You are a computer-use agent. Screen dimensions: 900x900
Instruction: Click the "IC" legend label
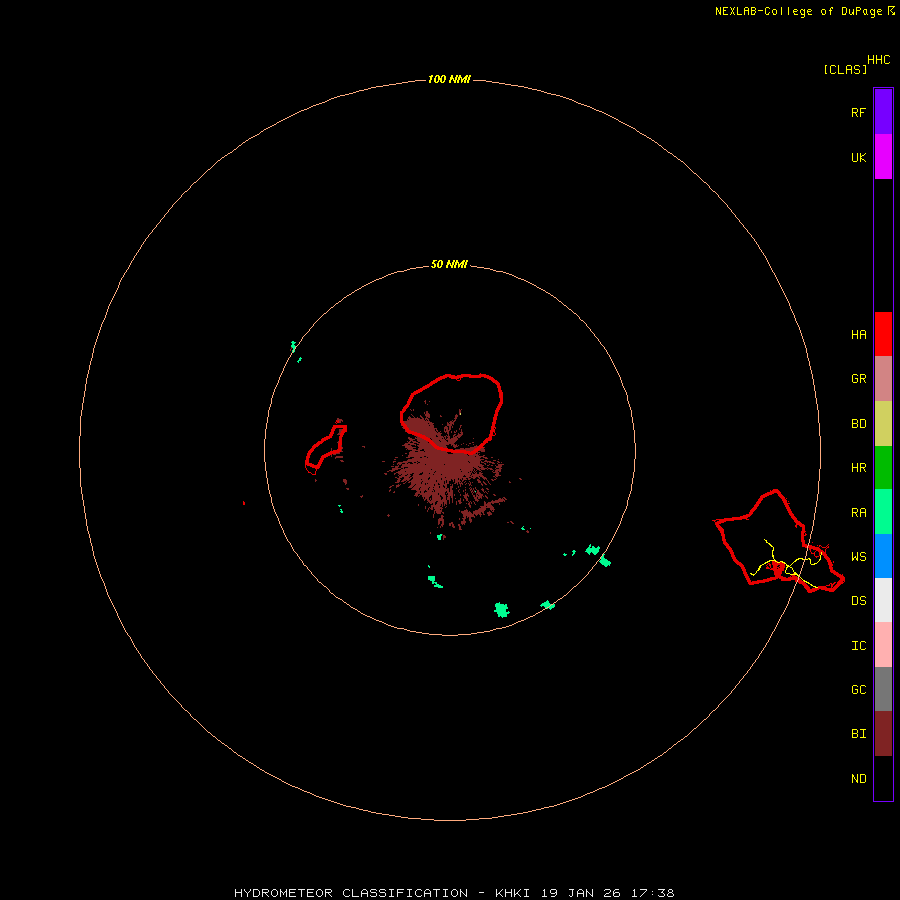[859, 646]
